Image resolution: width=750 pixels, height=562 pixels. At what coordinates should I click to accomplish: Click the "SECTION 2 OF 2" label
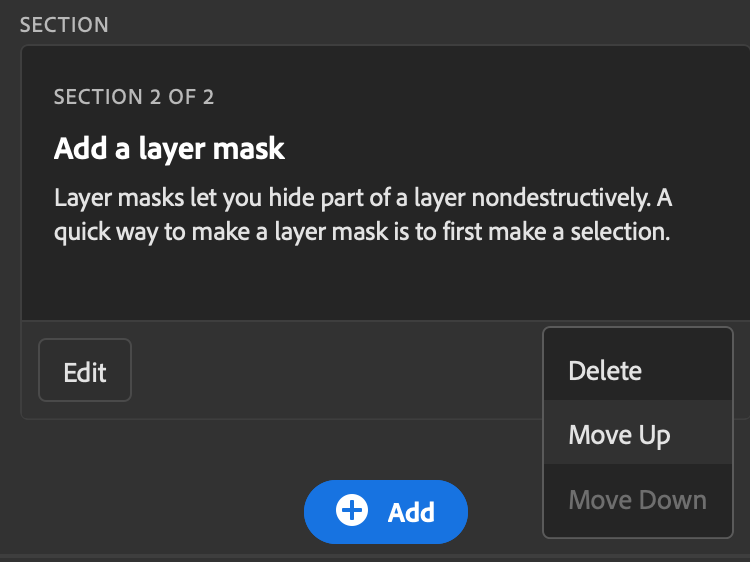click(x=134, y=97)
